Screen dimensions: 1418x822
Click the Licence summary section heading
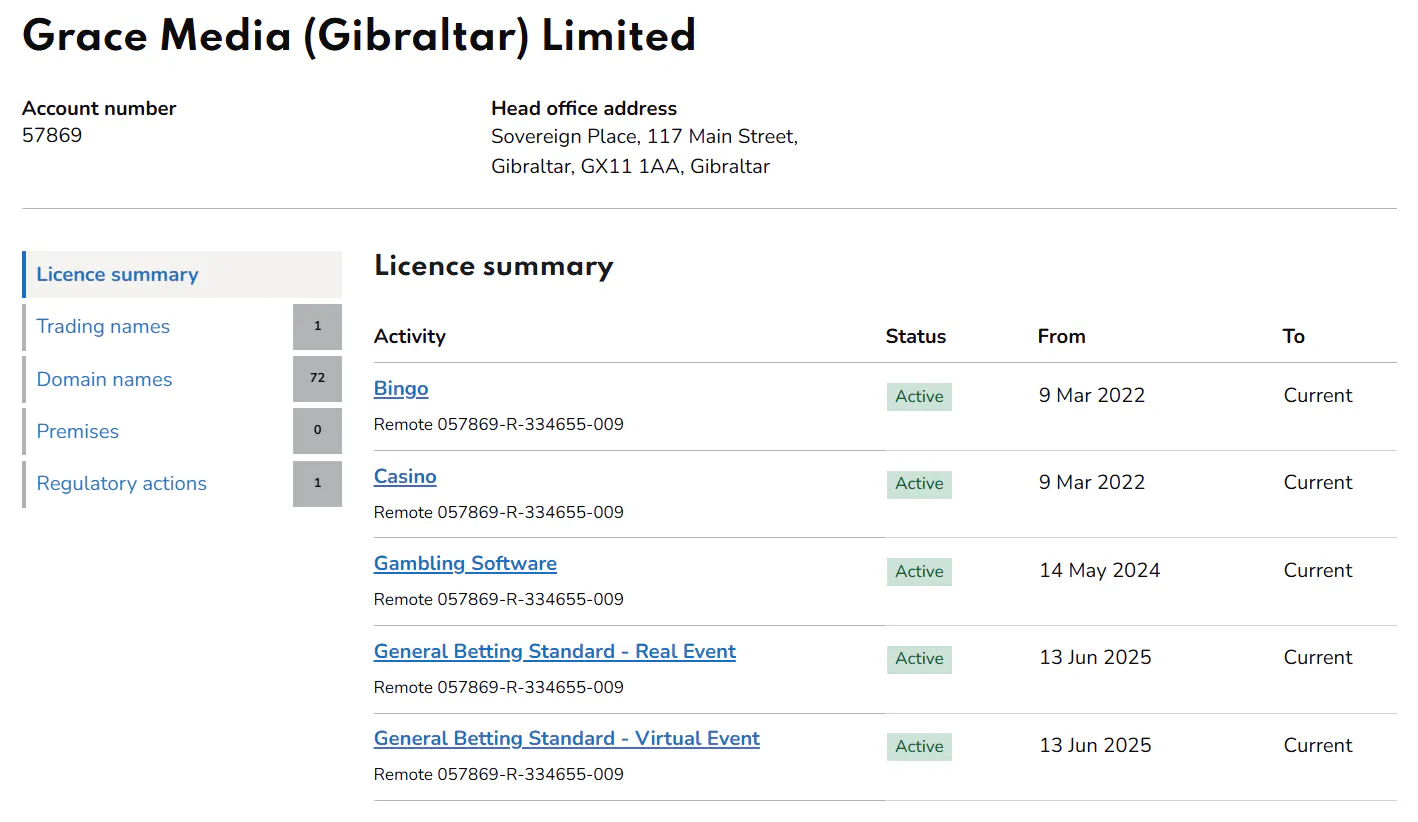(494, 266)
